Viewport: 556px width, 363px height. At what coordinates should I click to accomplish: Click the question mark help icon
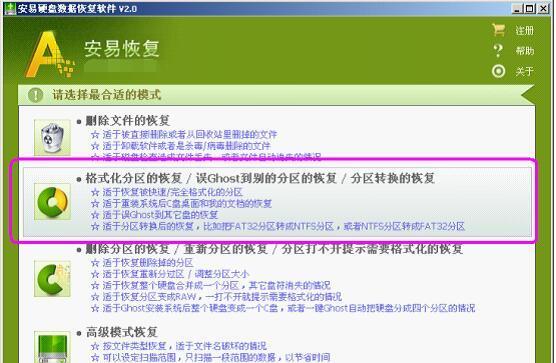(498, 51)
